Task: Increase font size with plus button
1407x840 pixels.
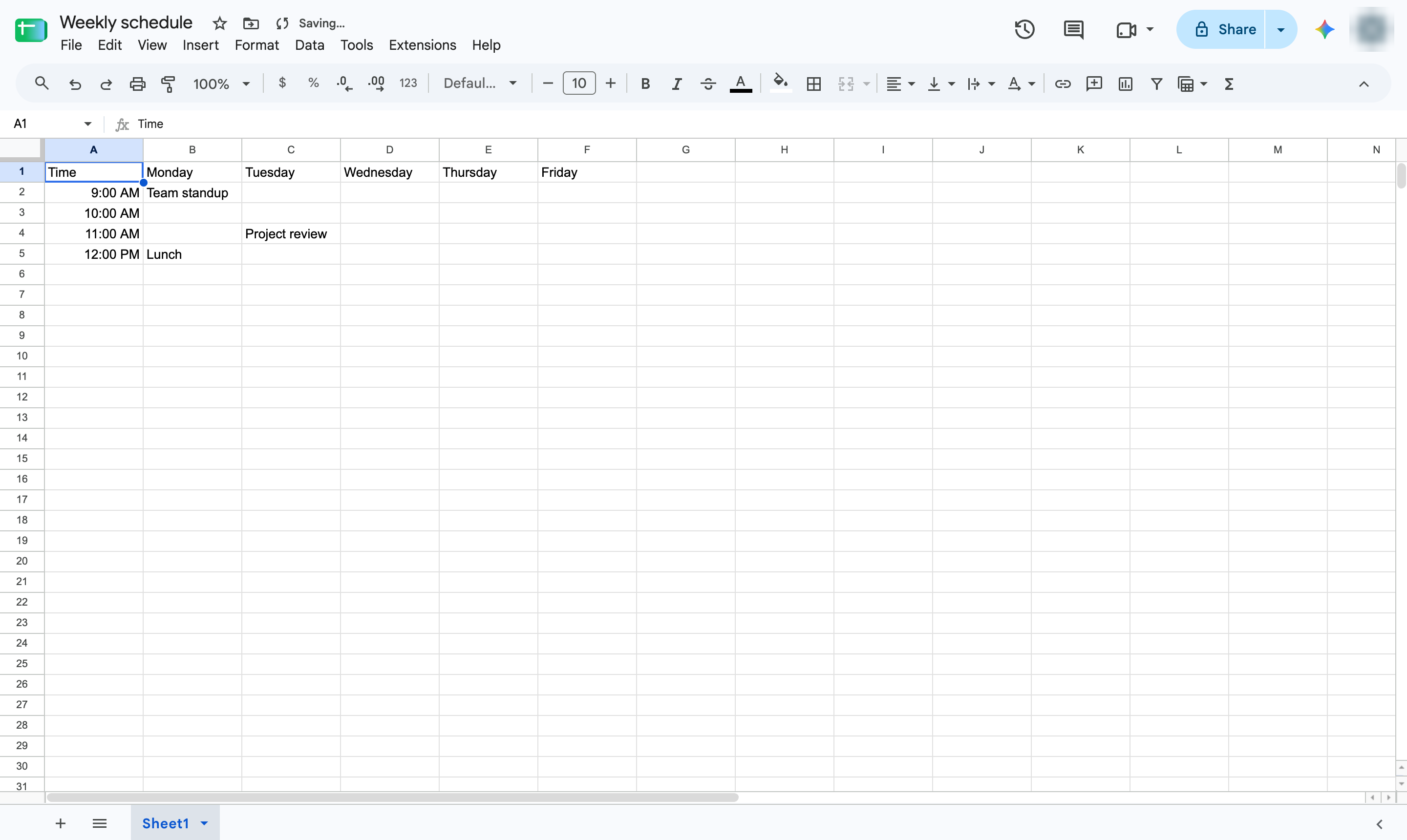Action: [x=610, y=84]
